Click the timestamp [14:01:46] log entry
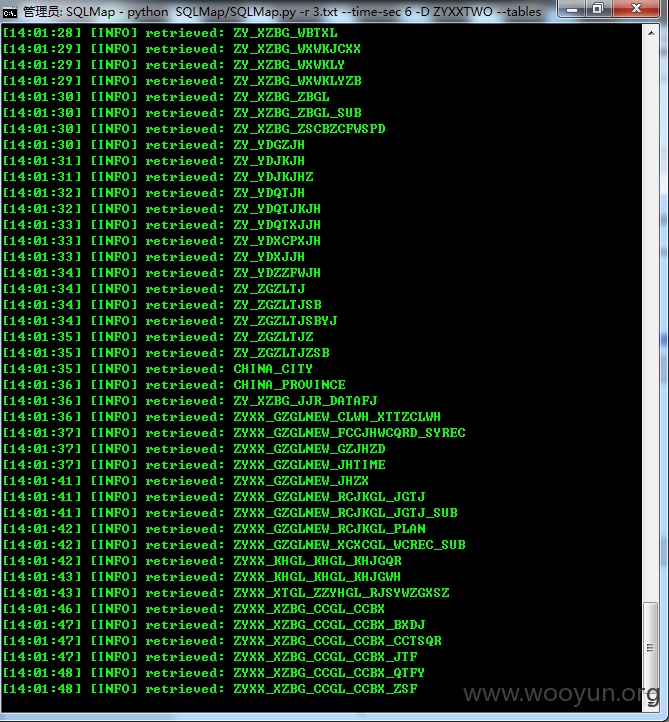Screen dimensions: 669x722 point(42,609)
